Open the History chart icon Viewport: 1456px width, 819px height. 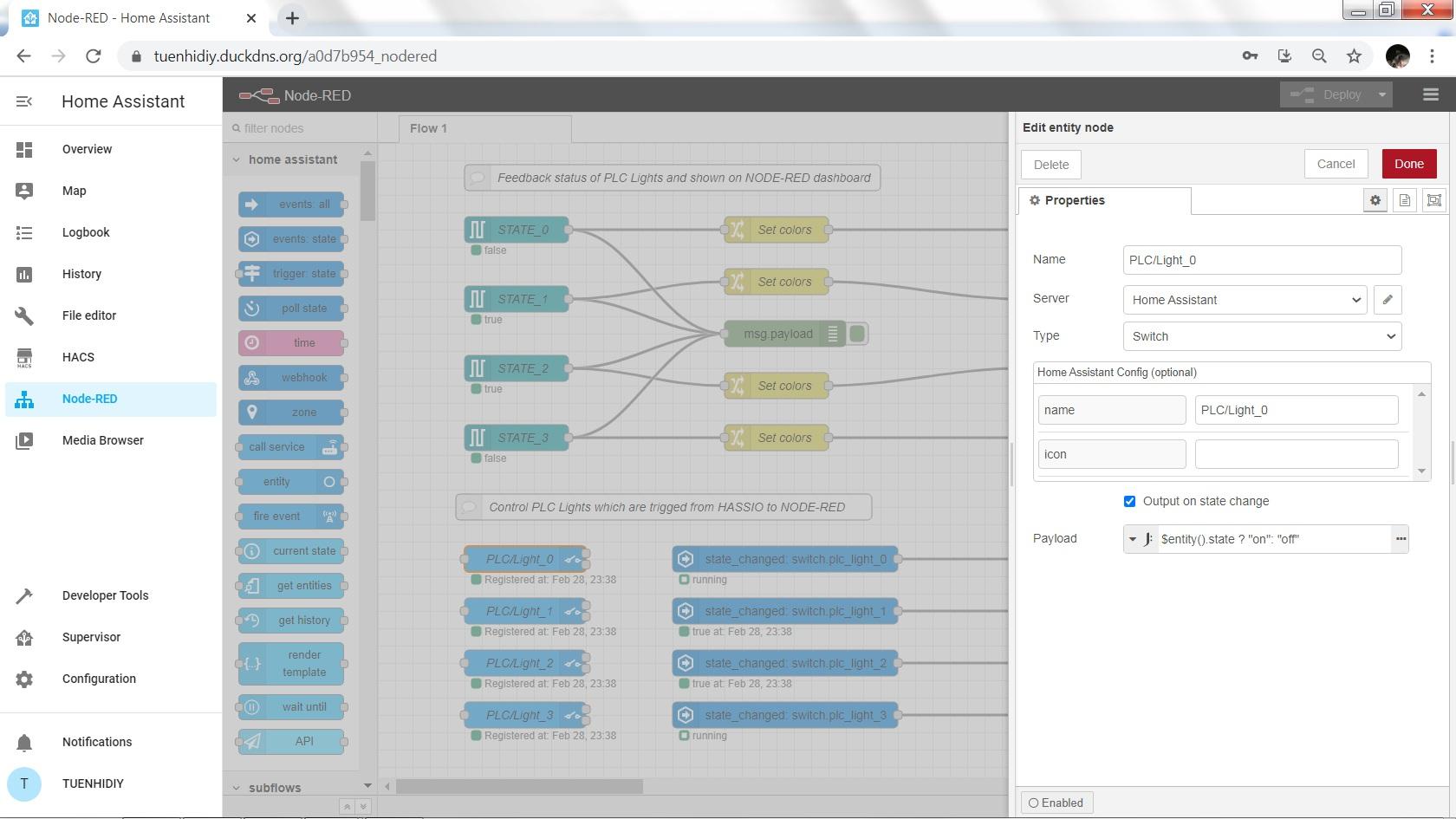coord(24,274)
